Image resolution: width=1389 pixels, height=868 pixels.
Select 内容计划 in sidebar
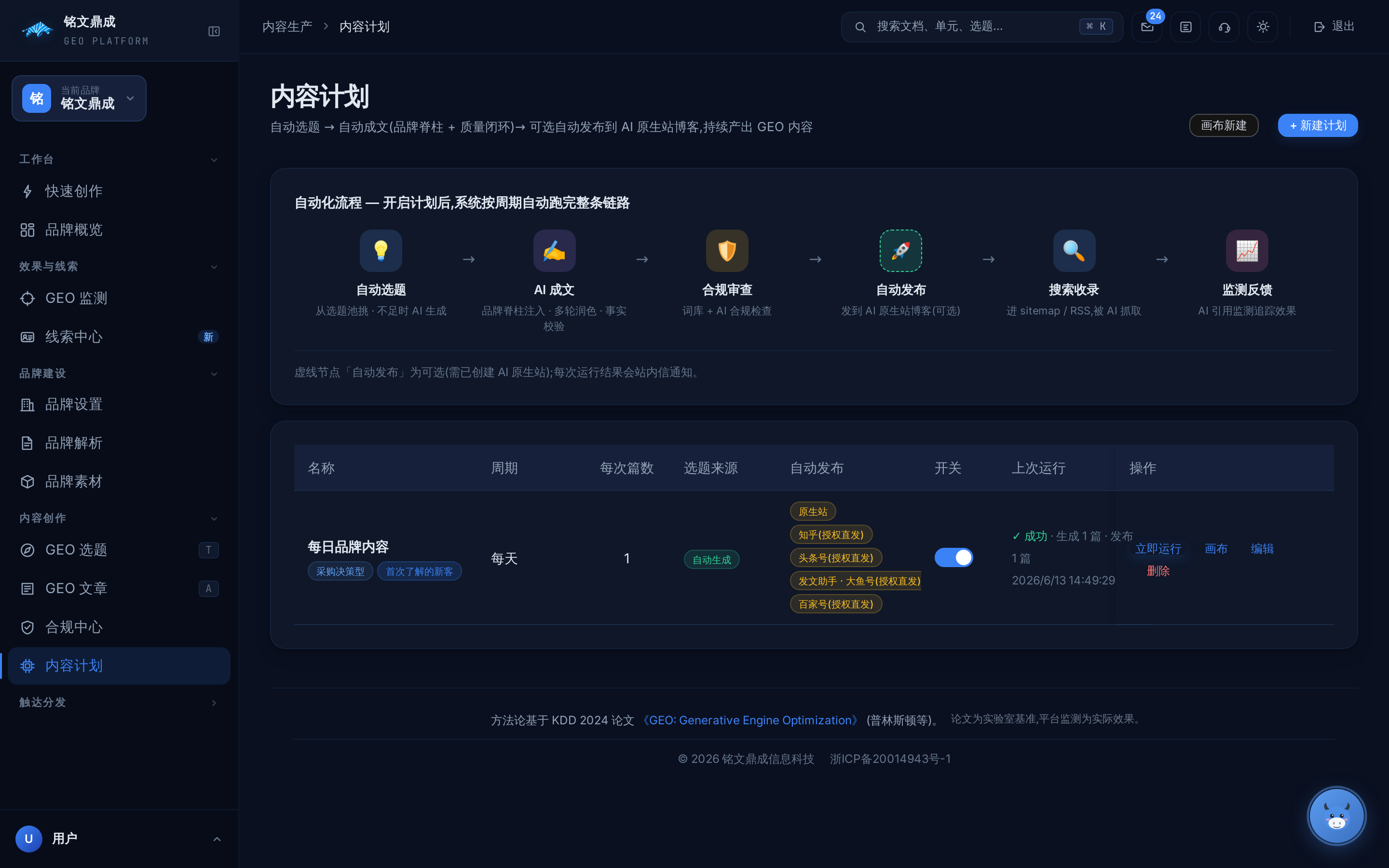click(x=119, y=666)
